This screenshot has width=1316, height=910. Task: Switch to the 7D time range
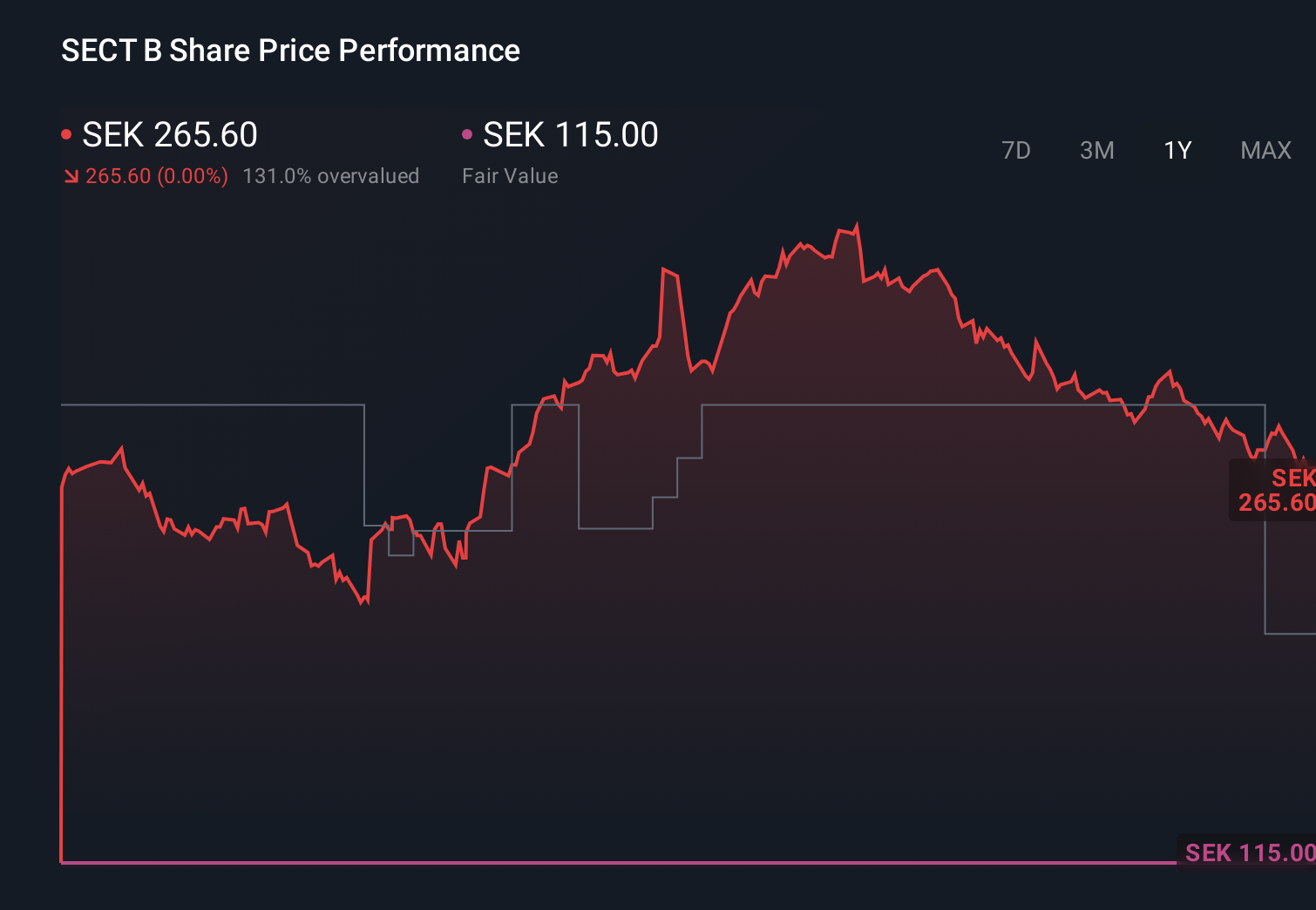[x=1016, y=150]
